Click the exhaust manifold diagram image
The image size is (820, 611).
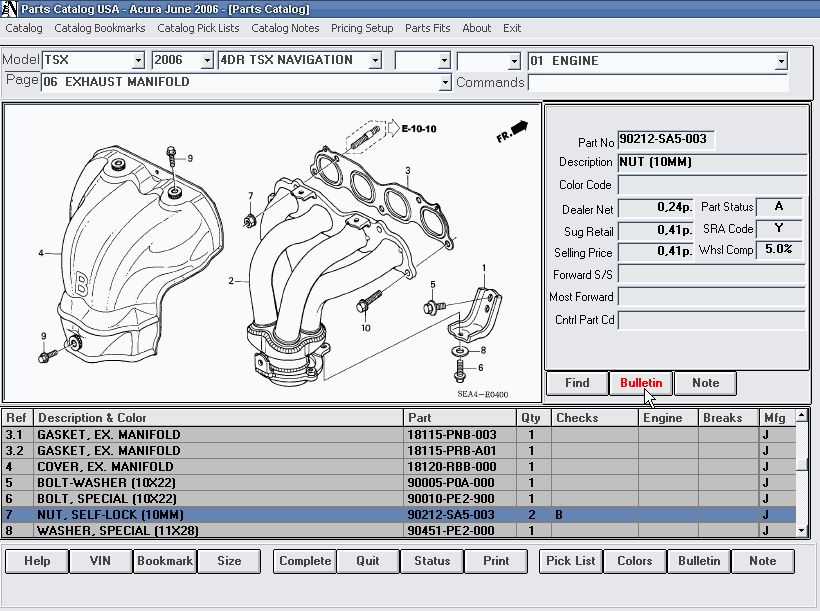point(270,253)
